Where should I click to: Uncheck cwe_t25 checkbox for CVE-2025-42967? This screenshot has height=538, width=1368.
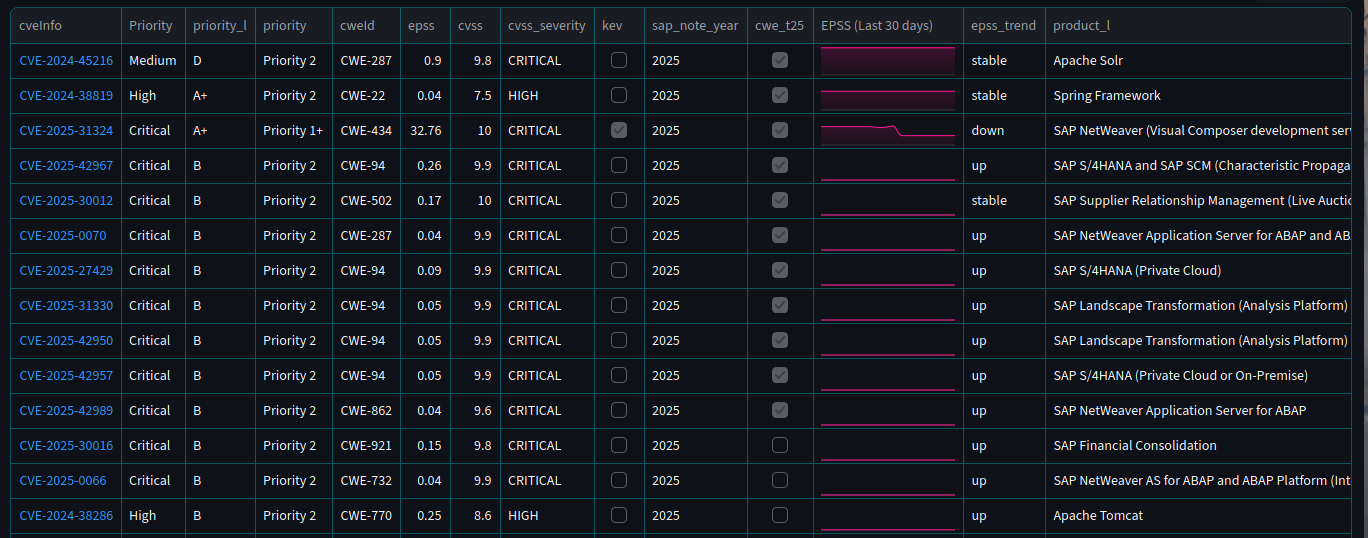(780, 165)
